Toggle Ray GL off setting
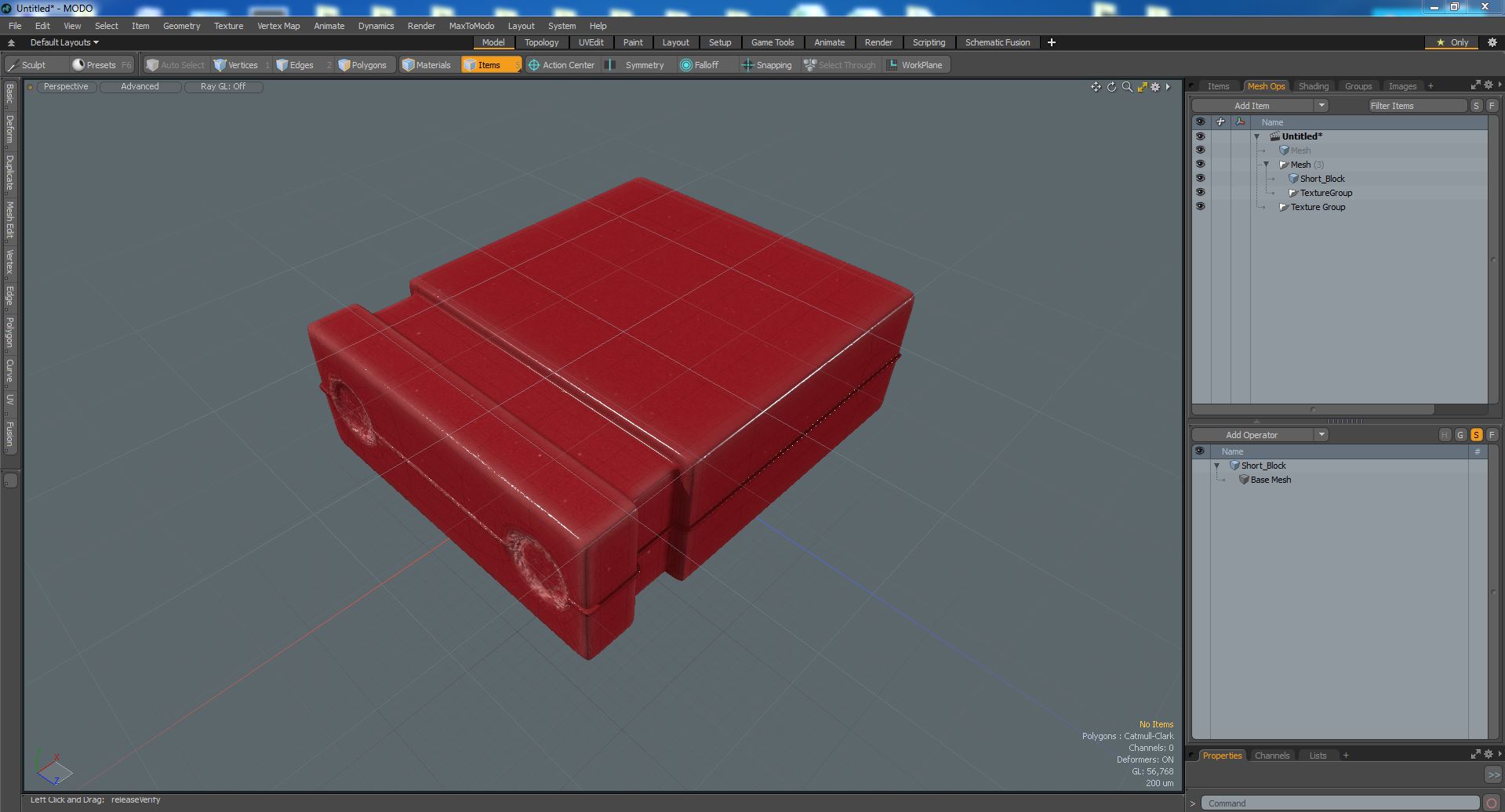The image size is (1505, 812). (x=224, y=87)
